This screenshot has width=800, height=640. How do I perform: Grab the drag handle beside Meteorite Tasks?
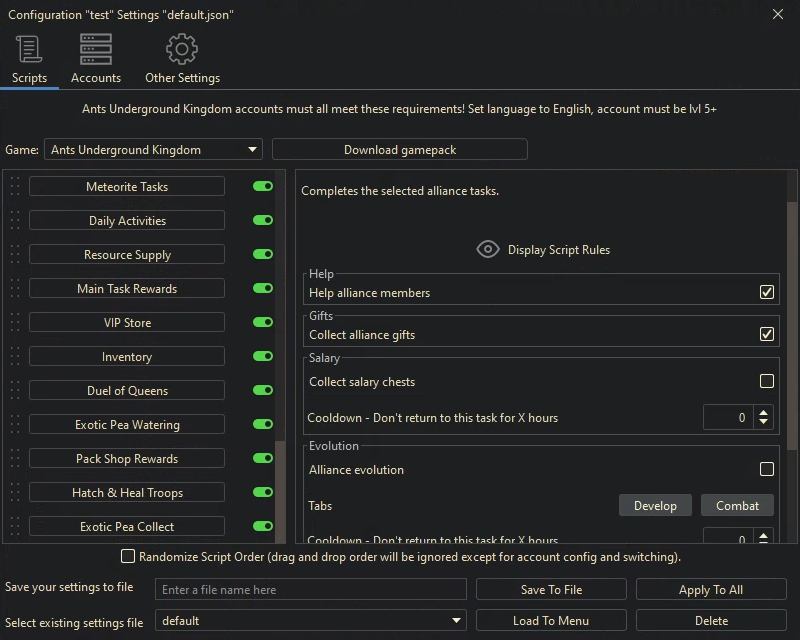click(15, 186)
